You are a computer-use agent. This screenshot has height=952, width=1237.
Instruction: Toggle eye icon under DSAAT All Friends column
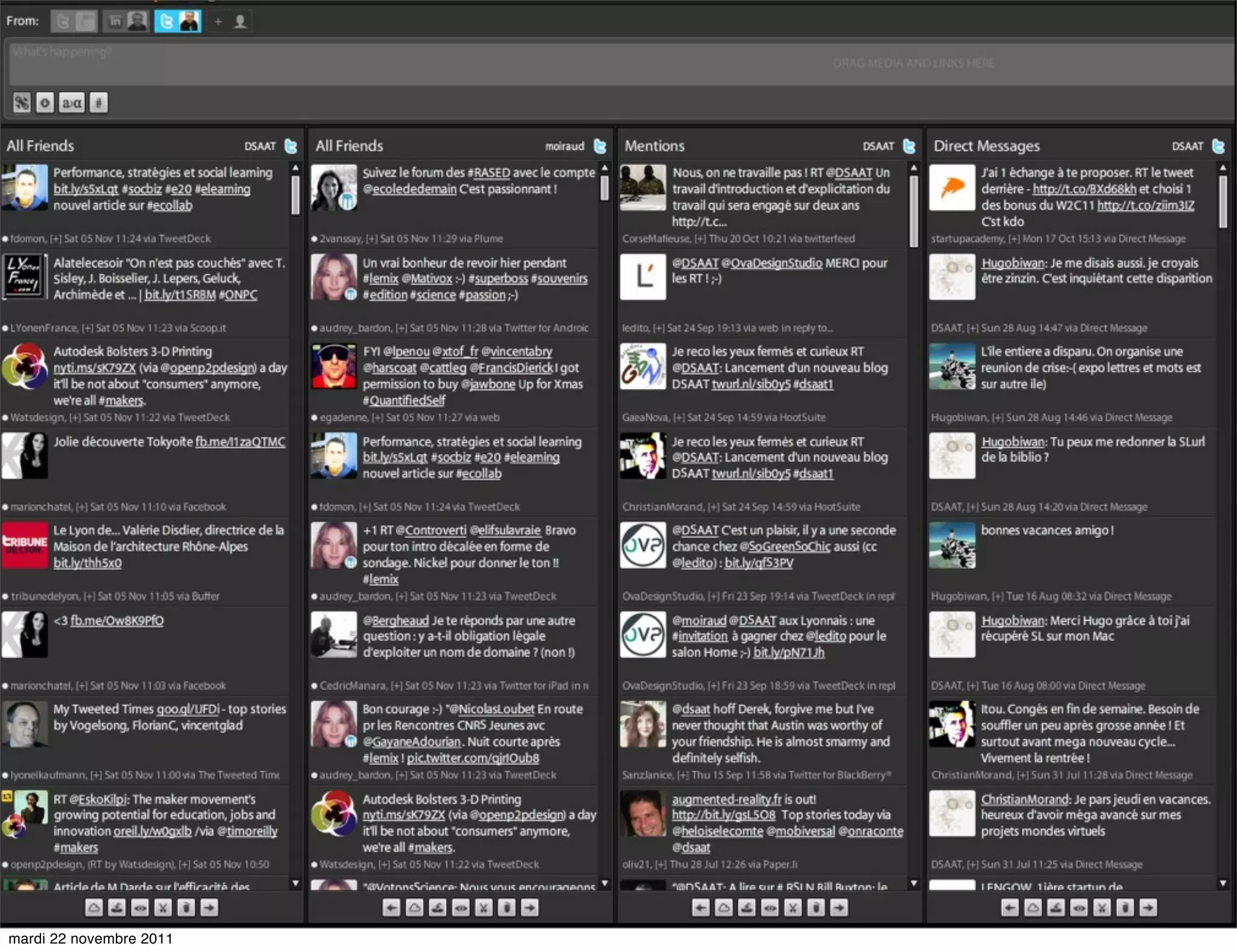(x=140, y=907)
